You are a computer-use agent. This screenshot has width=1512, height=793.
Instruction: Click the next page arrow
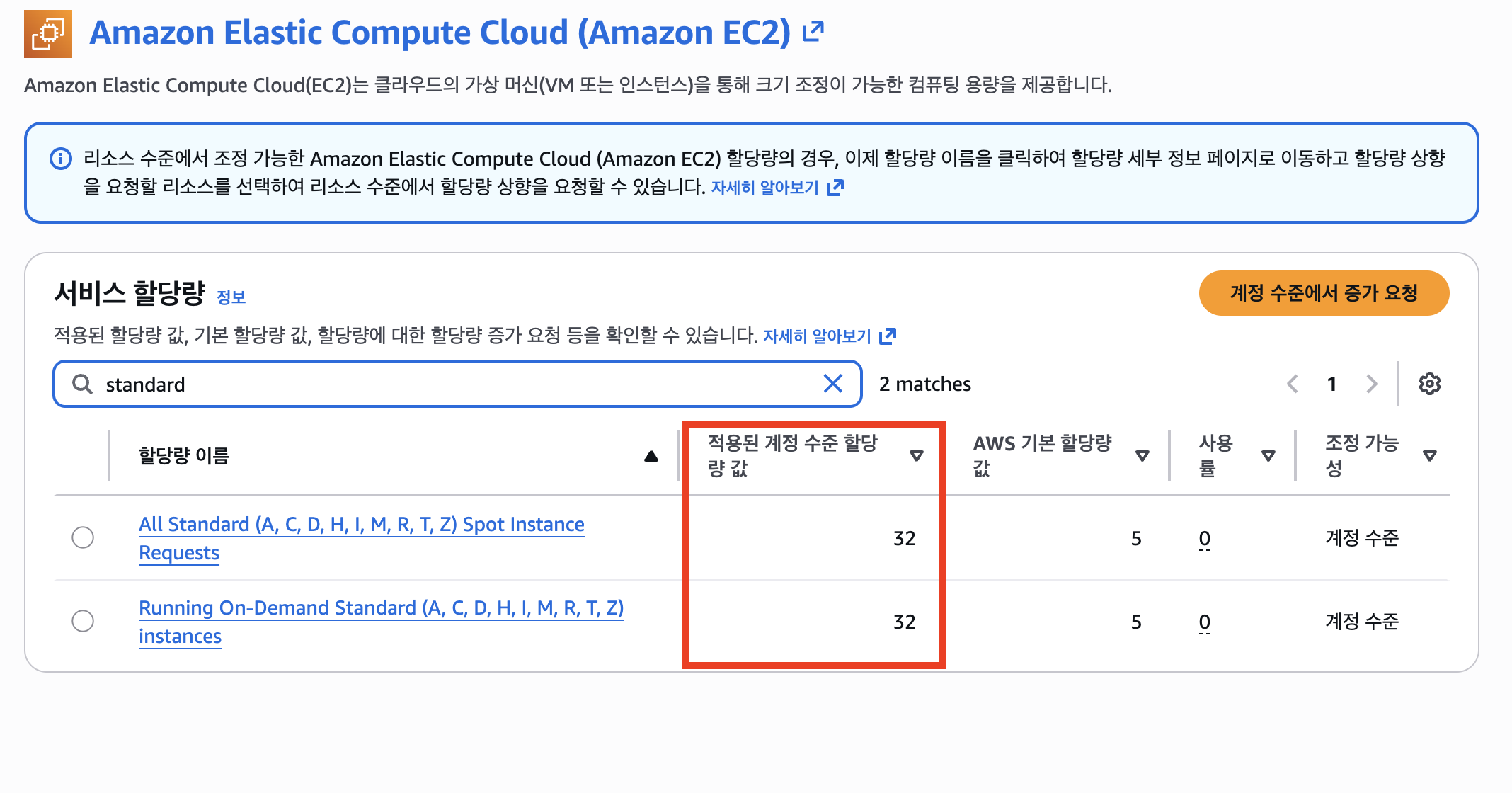[x=1372, y=383]
